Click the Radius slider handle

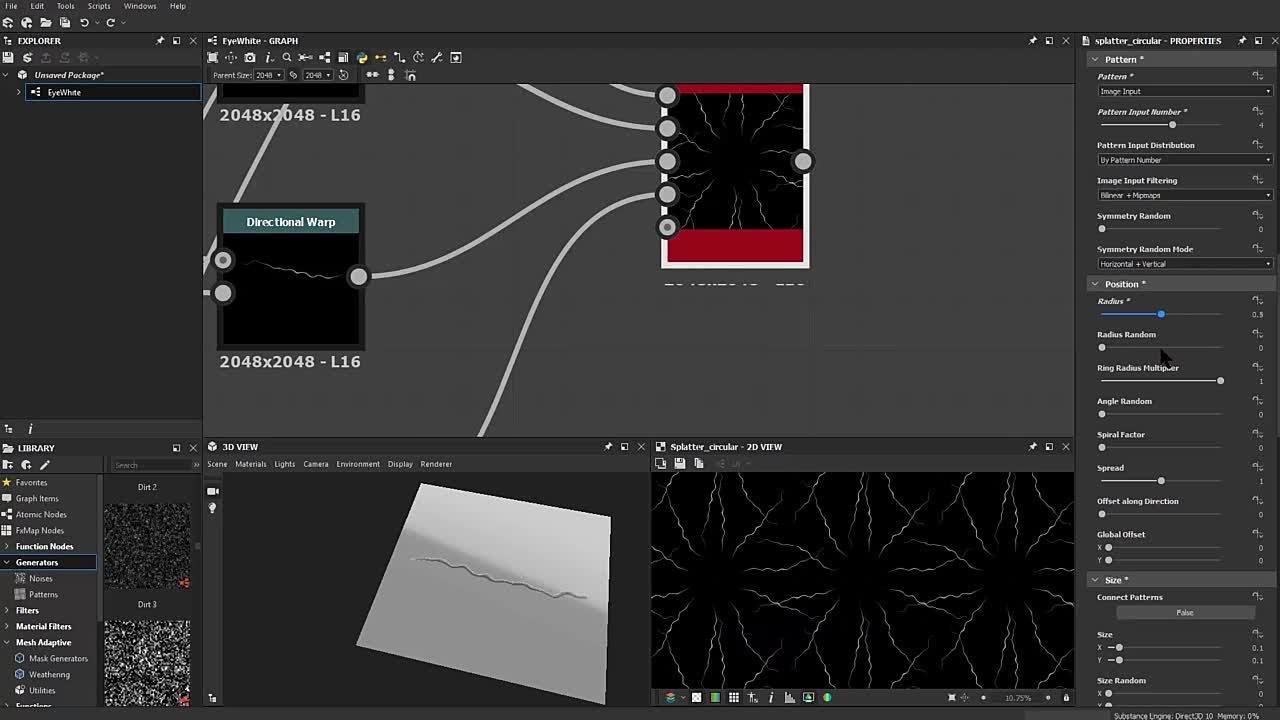click(x=1161, y=314)
